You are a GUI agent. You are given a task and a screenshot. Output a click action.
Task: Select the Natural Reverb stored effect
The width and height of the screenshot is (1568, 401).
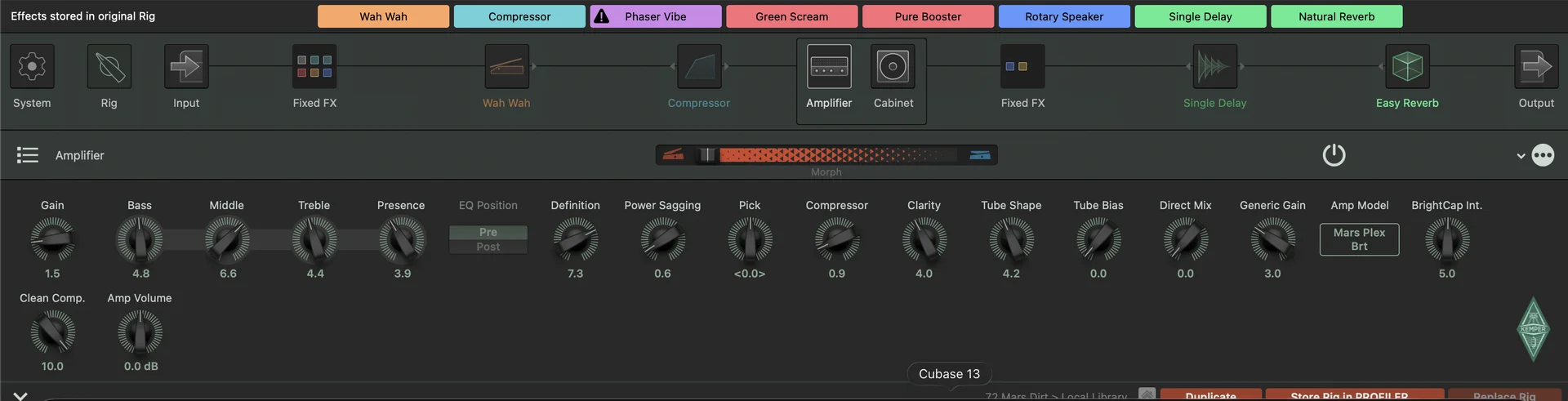[1337, 16]
